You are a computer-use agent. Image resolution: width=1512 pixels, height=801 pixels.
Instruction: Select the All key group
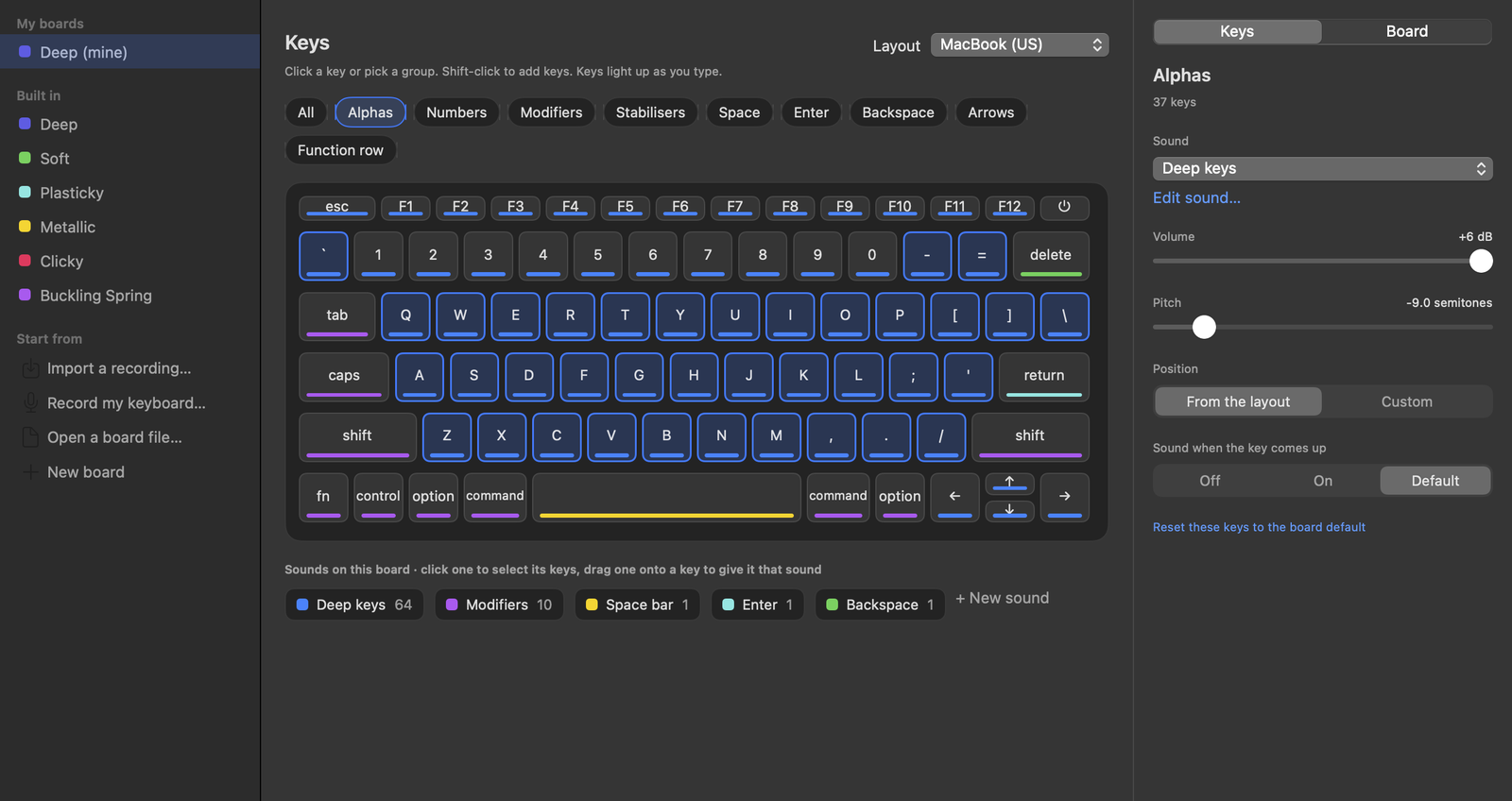pyautogui.click(x=306, y=112)
